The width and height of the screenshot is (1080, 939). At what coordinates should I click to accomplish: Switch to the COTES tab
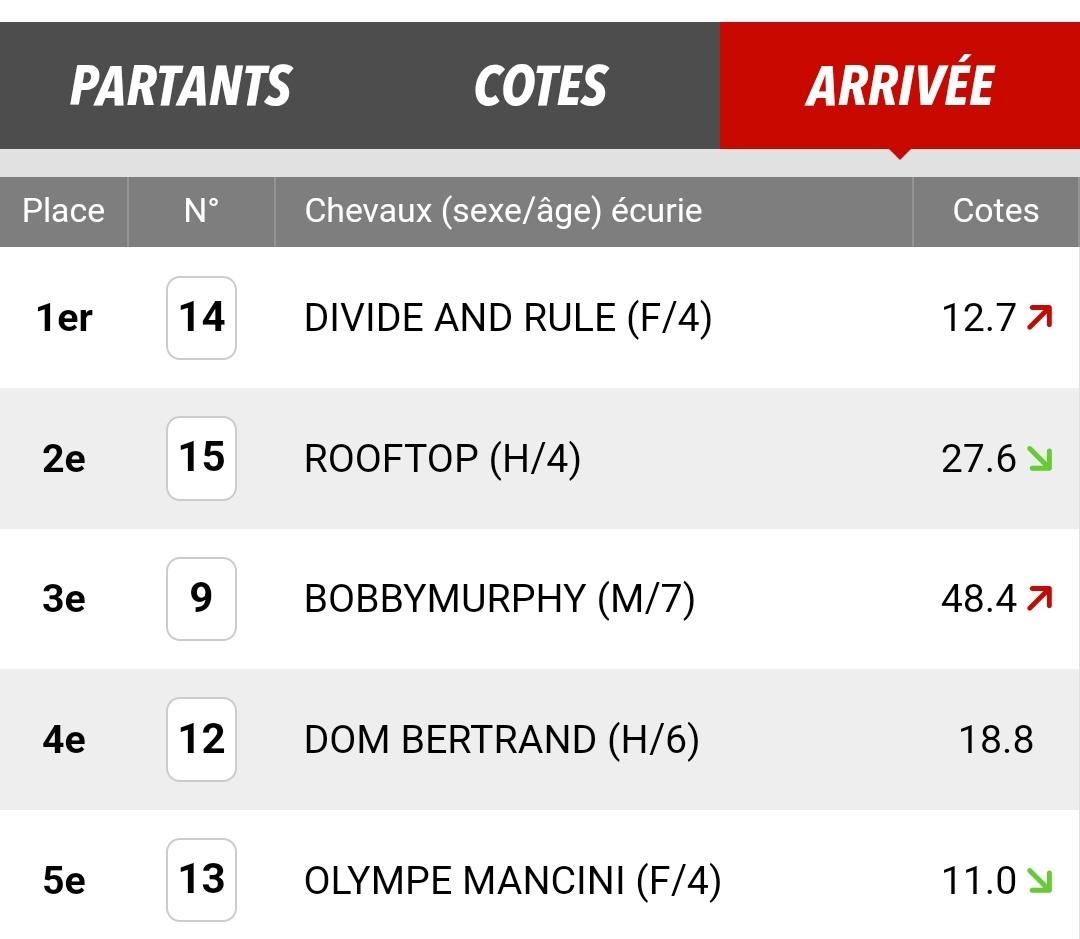pos(541,85)
